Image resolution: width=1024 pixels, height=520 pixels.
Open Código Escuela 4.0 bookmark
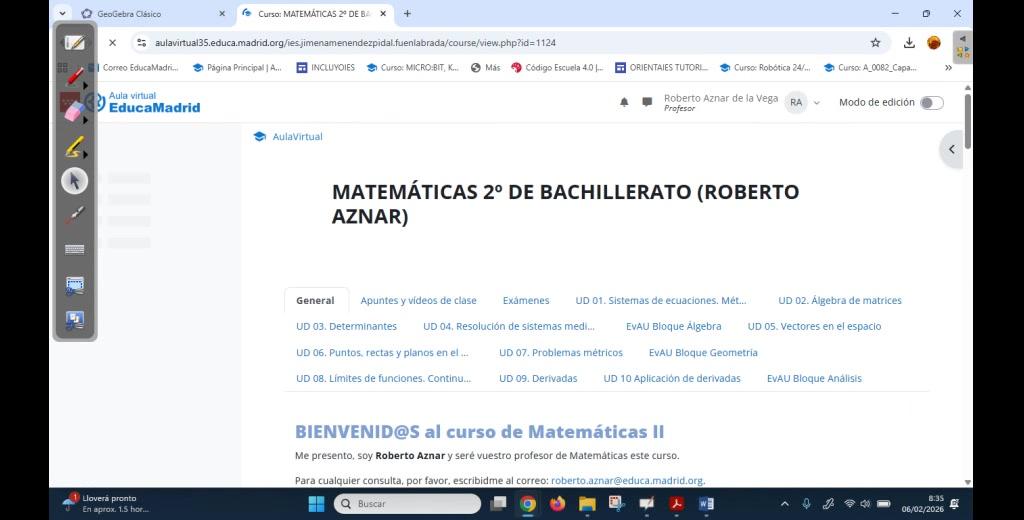(x=558, y=67)
